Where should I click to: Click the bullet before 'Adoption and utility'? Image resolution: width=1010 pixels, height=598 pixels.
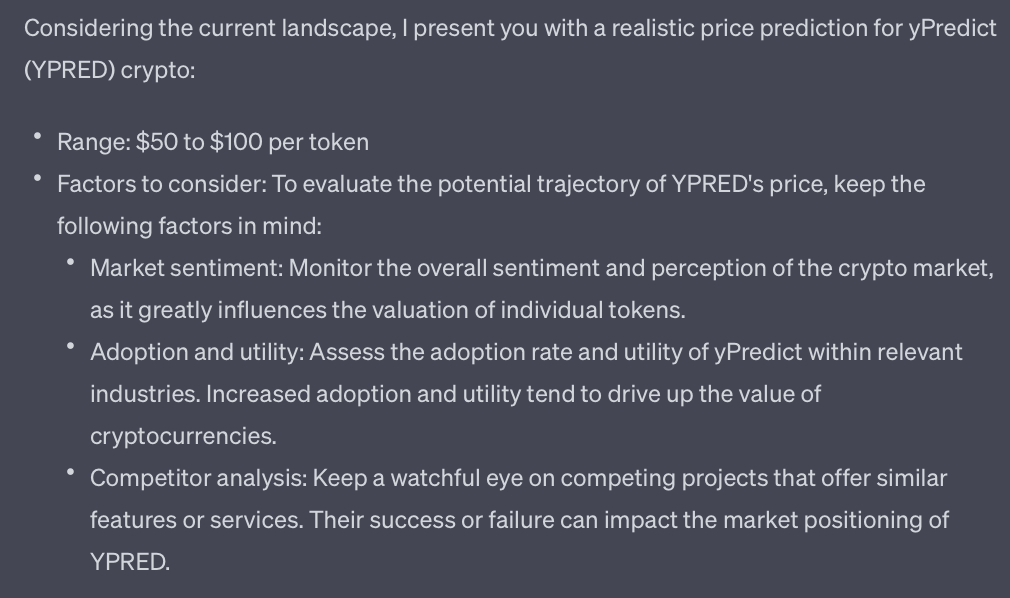[x=71, y=346]
